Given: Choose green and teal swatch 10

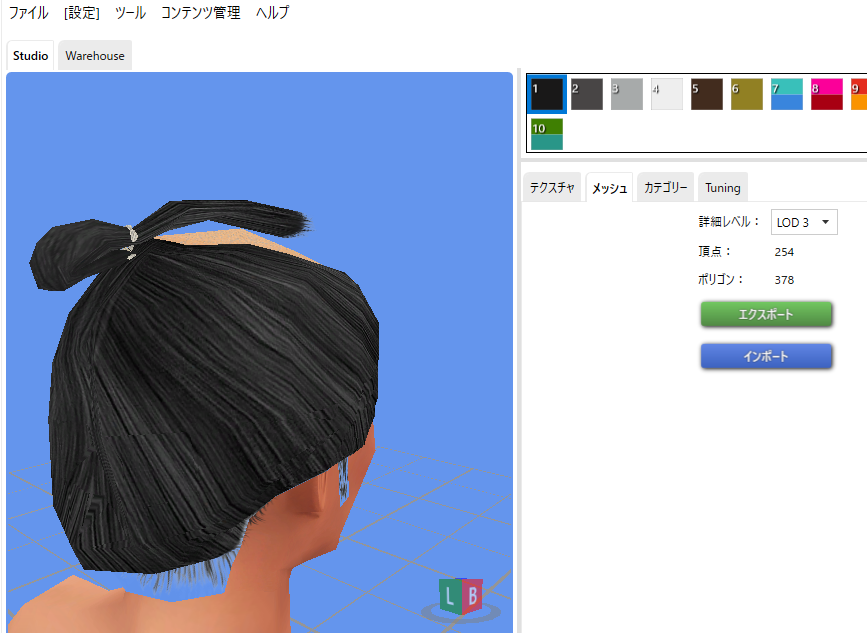Looking at the screenshot, I should (547, 134).
